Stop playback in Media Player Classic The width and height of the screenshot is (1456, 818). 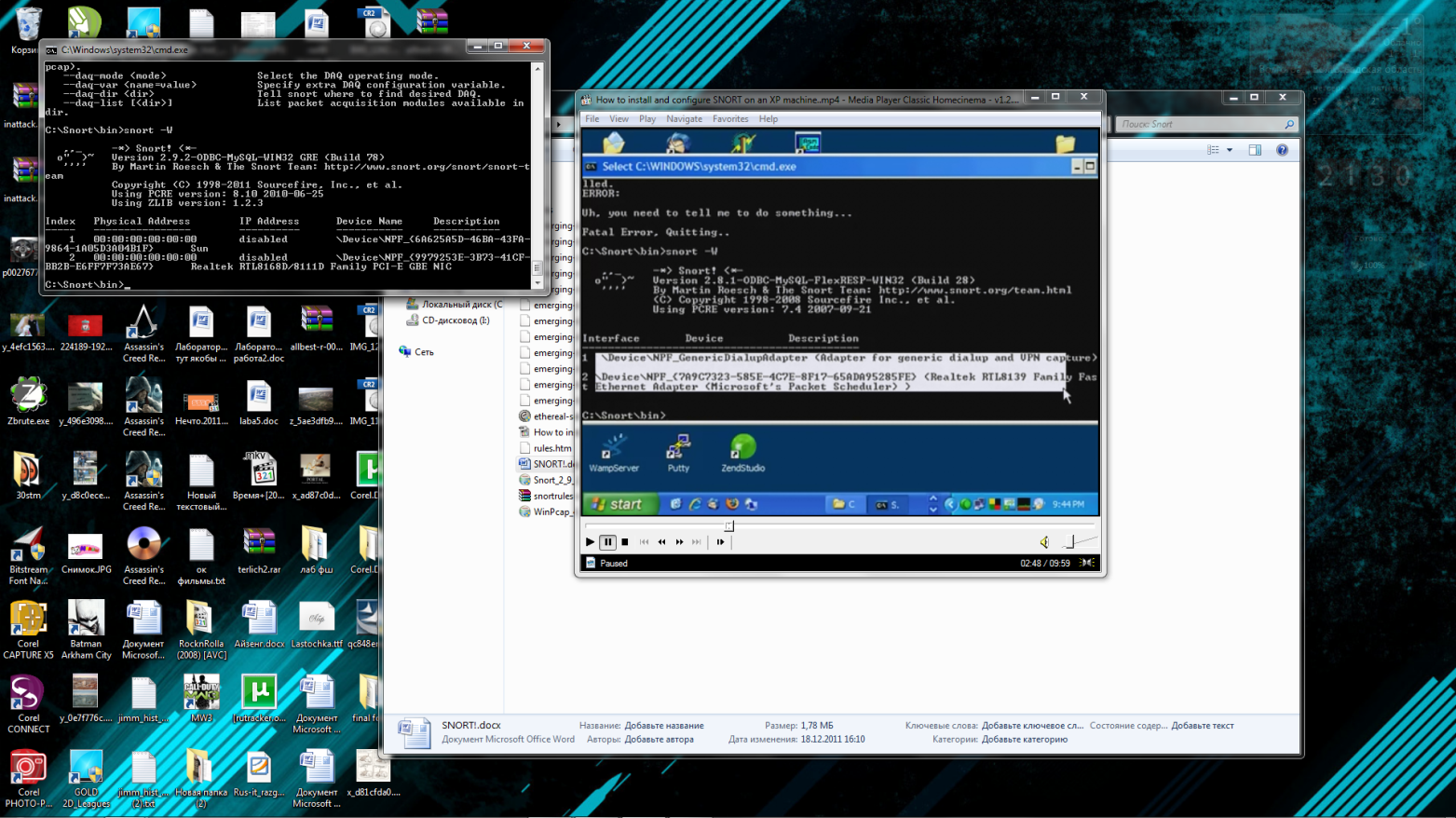(625, 542)
